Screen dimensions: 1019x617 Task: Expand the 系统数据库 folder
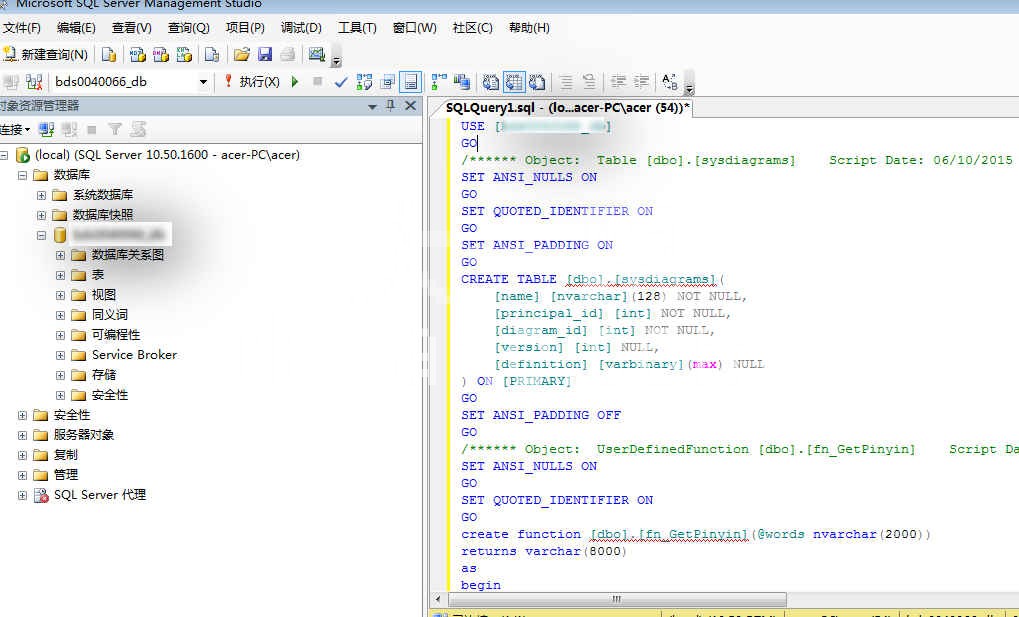(x=42, y=196)
